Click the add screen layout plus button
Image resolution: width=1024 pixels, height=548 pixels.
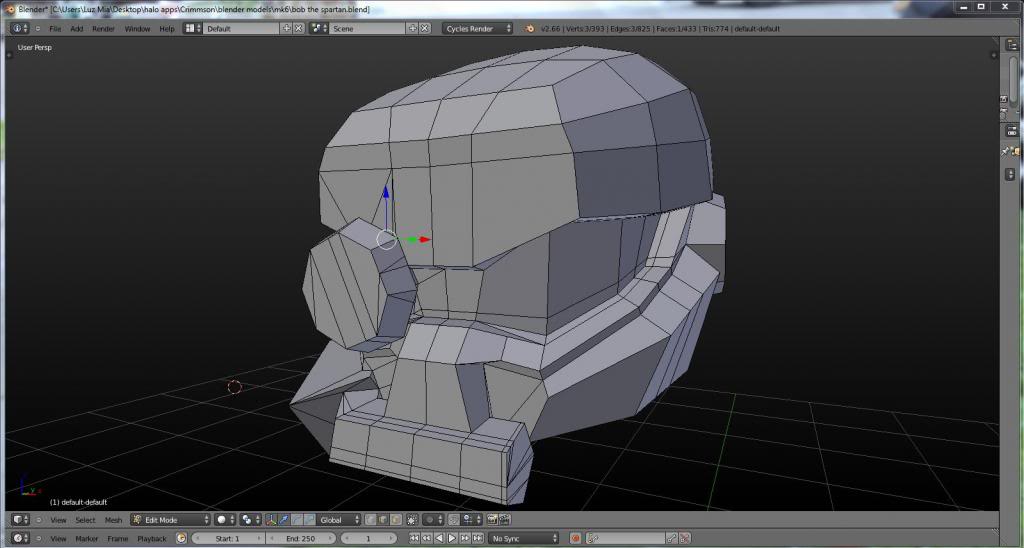coord(287,29)
